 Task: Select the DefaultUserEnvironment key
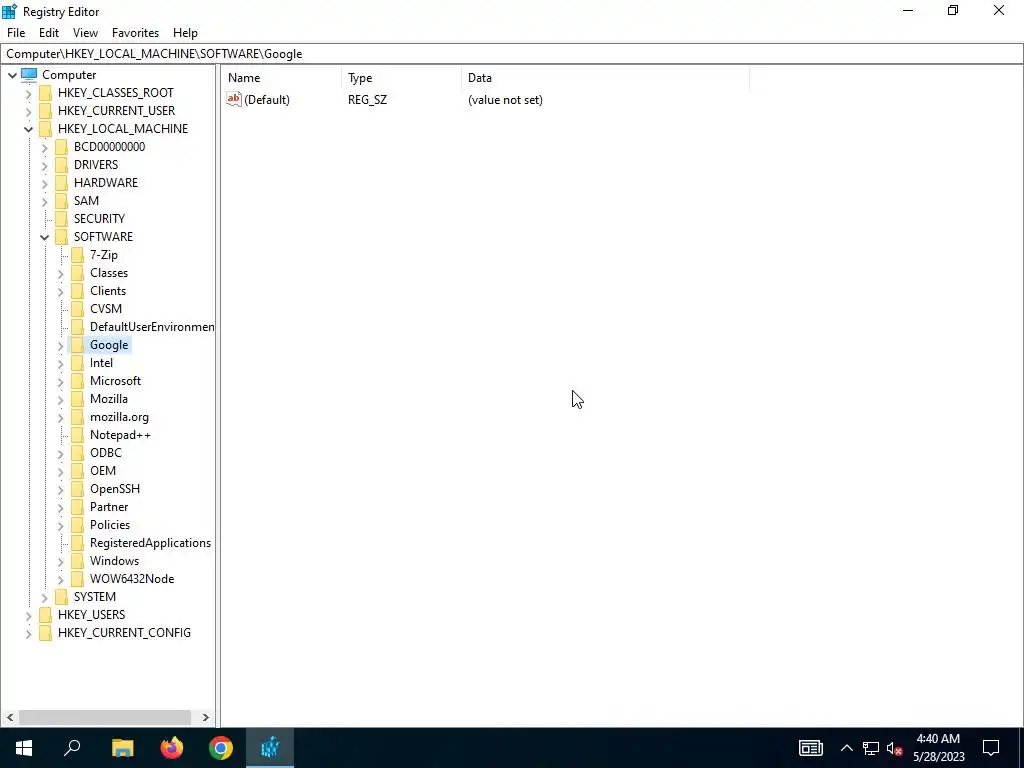click(152, 327)
